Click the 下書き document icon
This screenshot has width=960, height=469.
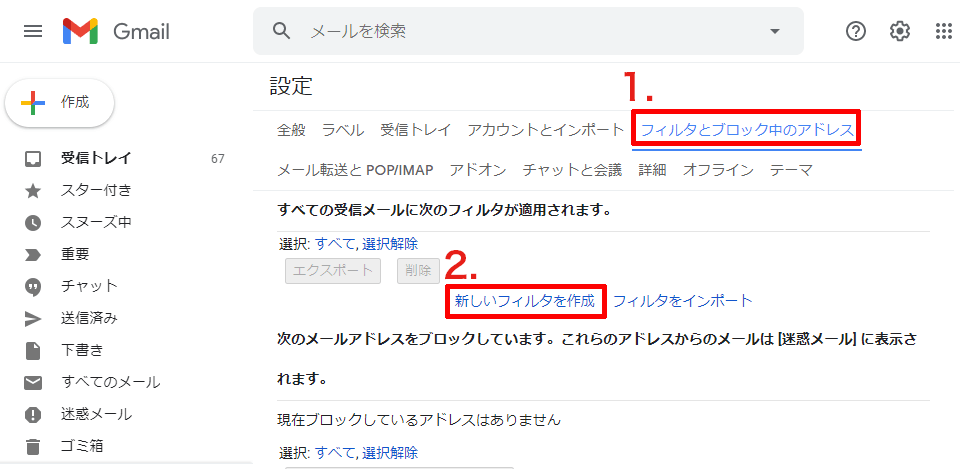pyautogui.click(x=32, y=351)
